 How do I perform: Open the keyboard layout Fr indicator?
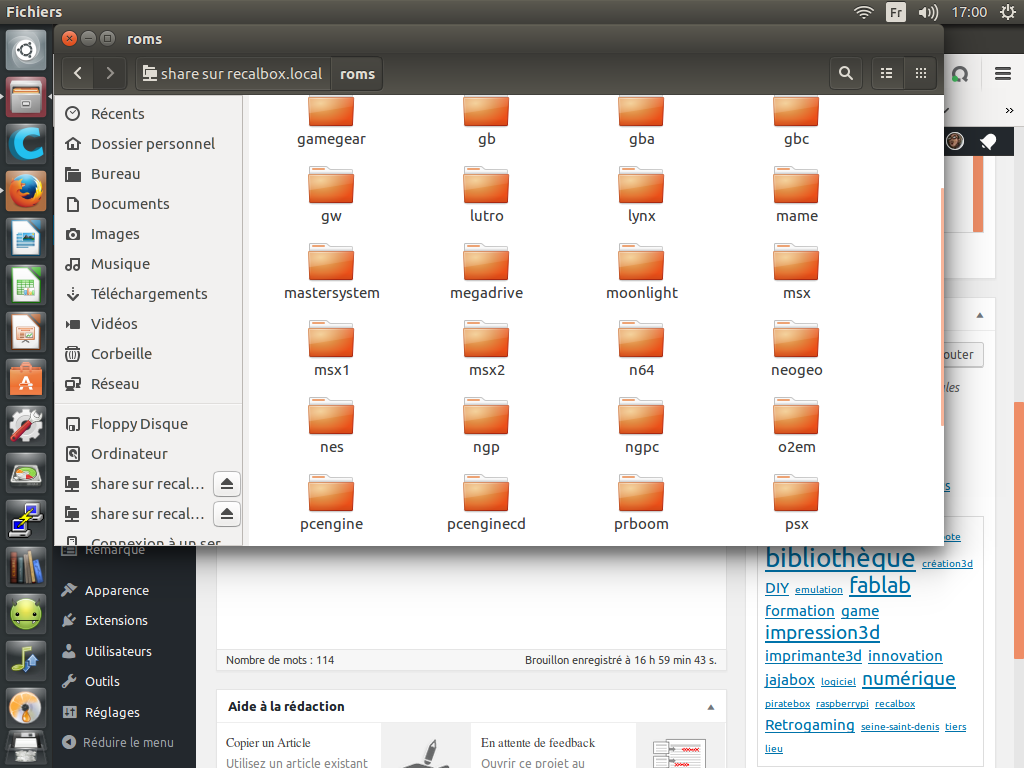[896, 12]
